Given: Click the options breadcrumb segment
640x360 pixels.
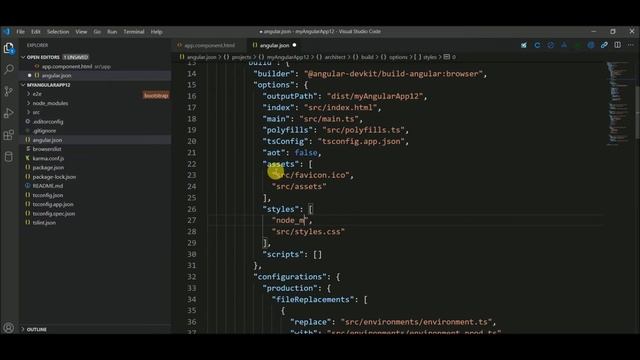Looking at the screenshot, I should [398, 57].
